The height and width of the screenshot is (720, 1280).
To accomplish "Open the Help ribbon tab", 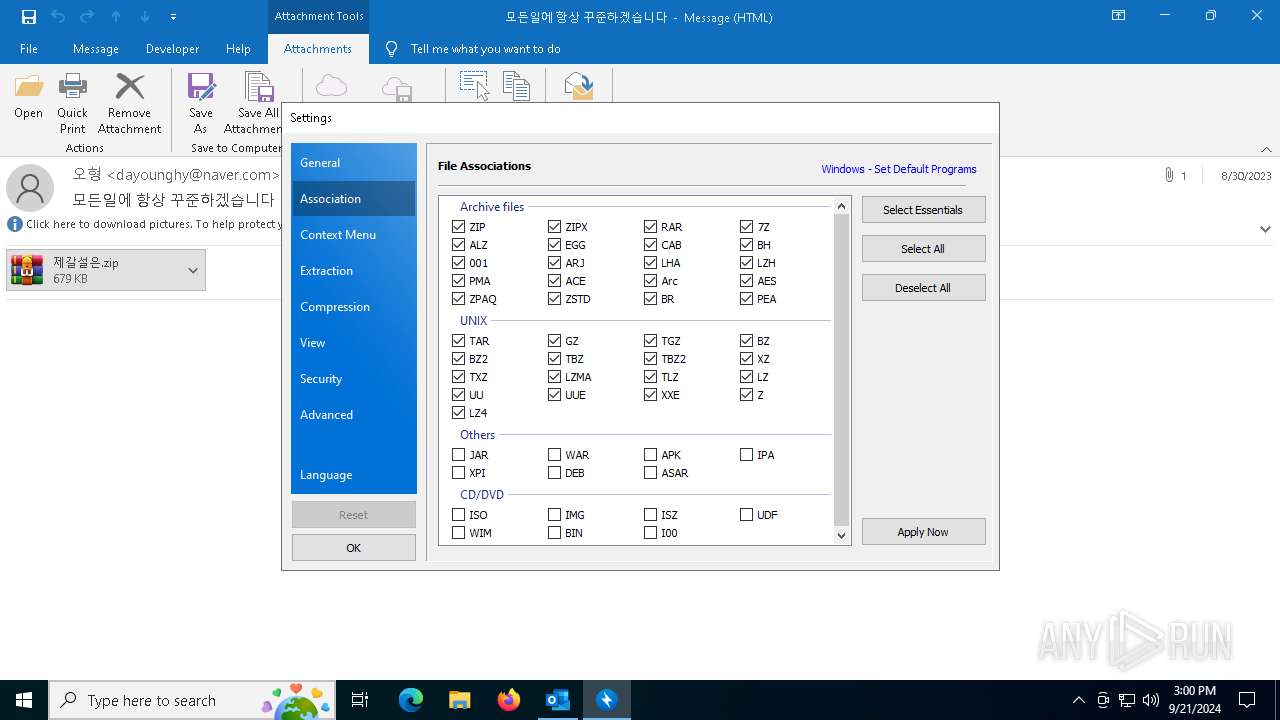I will click(238, 48).
